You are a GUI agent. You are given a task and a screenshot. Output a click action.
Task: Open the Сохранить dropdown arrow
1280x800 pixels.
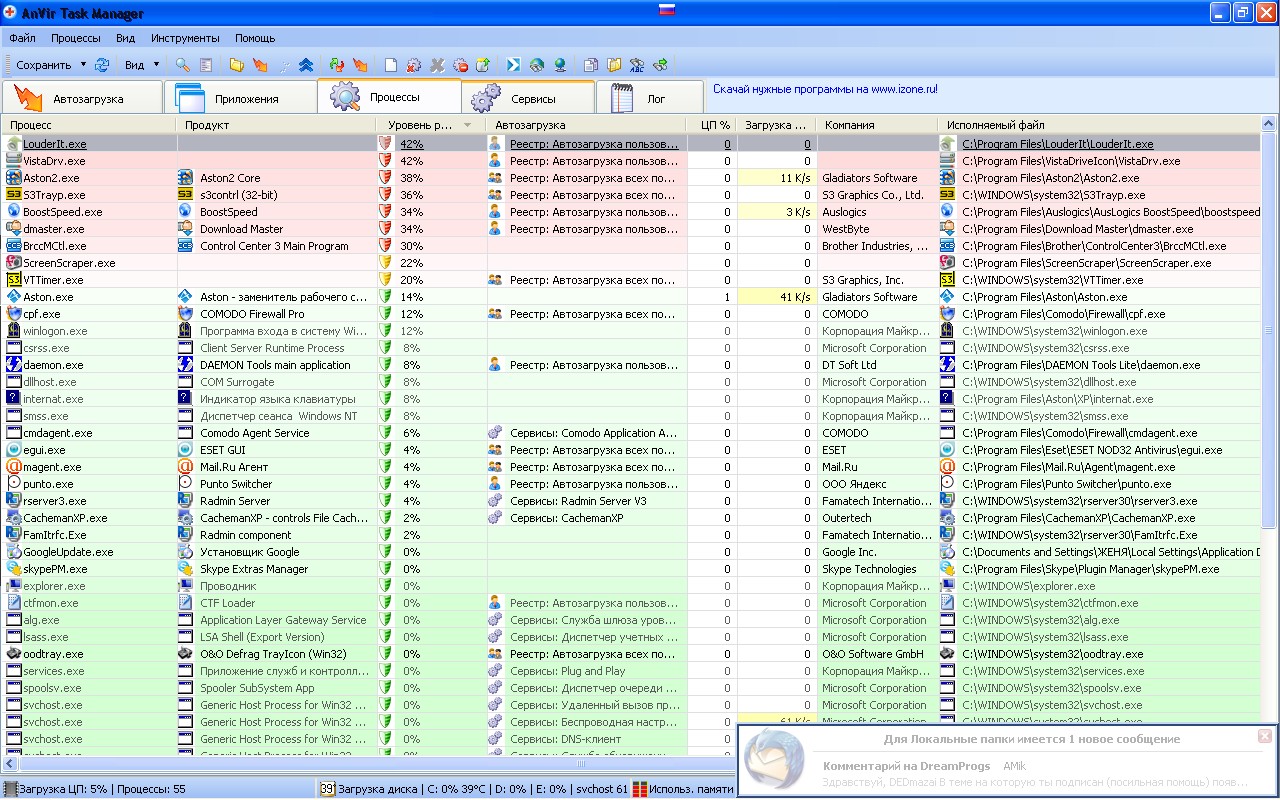tap(82, 65)
